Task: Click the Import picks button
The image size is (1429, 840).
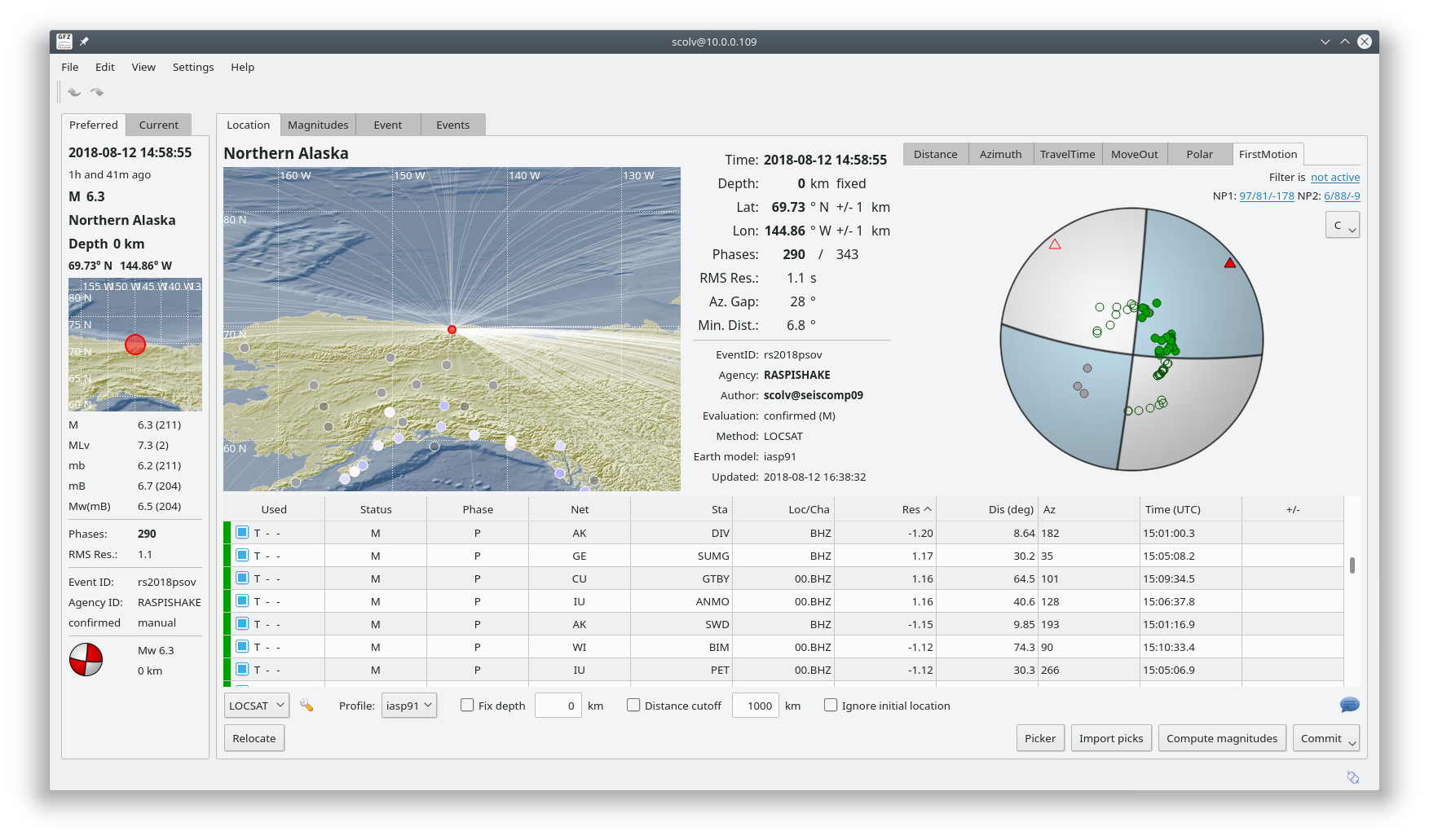Action: [x=1111, y=738]
